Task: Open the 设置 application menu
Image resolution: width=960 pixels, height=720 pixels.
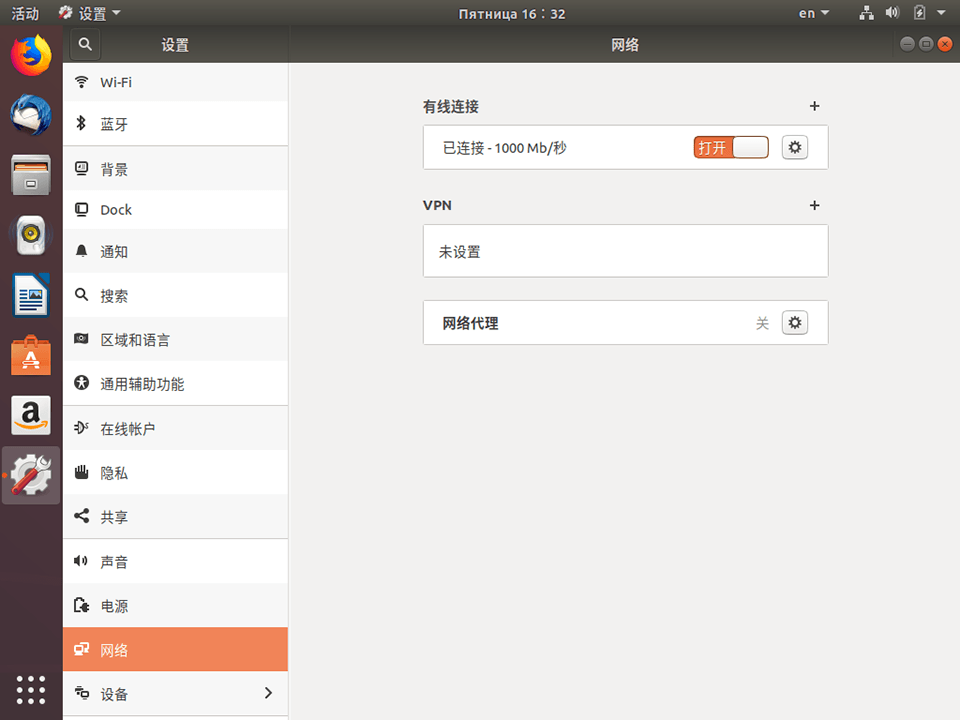Action: pos(90,13)
